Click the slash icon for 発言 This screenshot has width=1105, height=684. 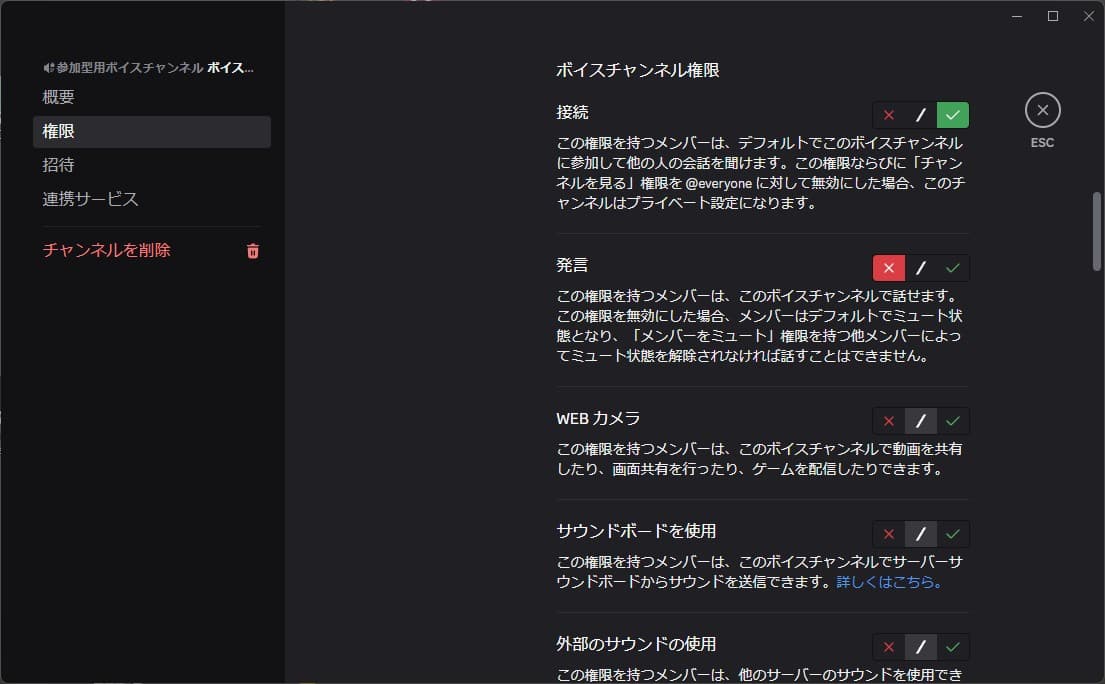(920, 267)
